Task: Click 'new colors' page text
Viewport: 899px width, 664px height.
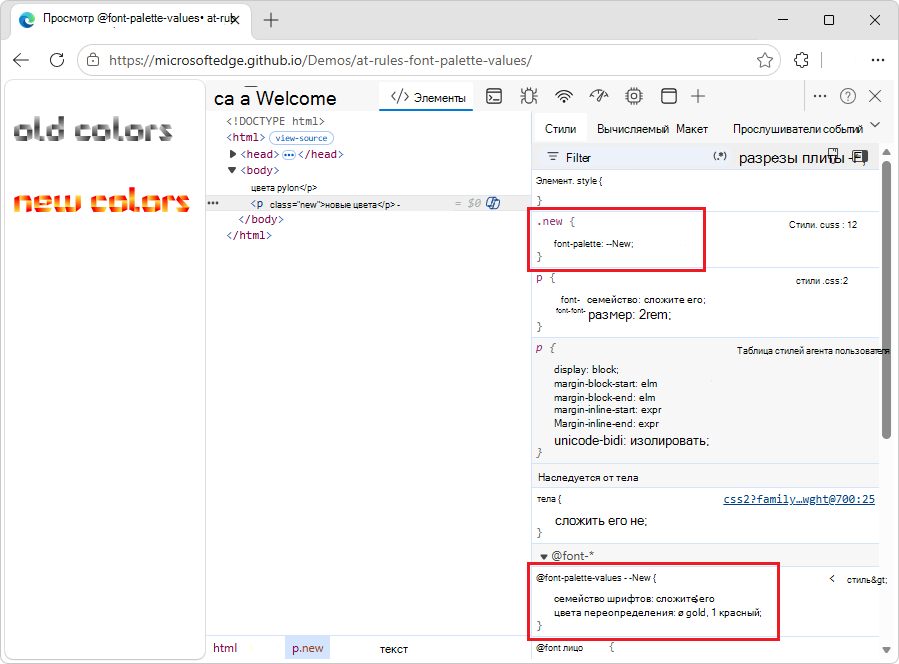Action: point(101,201)
